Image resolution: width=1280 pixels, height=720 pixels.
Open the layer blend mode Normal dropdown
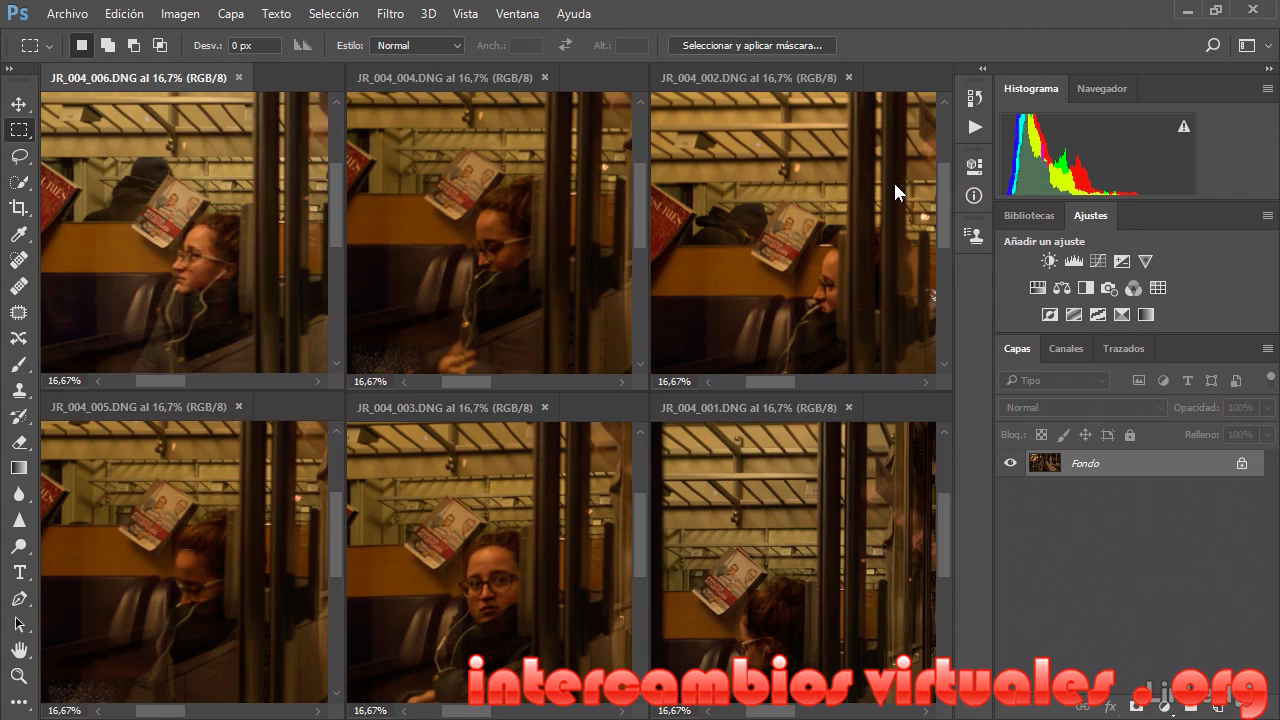click(1082, 408)
